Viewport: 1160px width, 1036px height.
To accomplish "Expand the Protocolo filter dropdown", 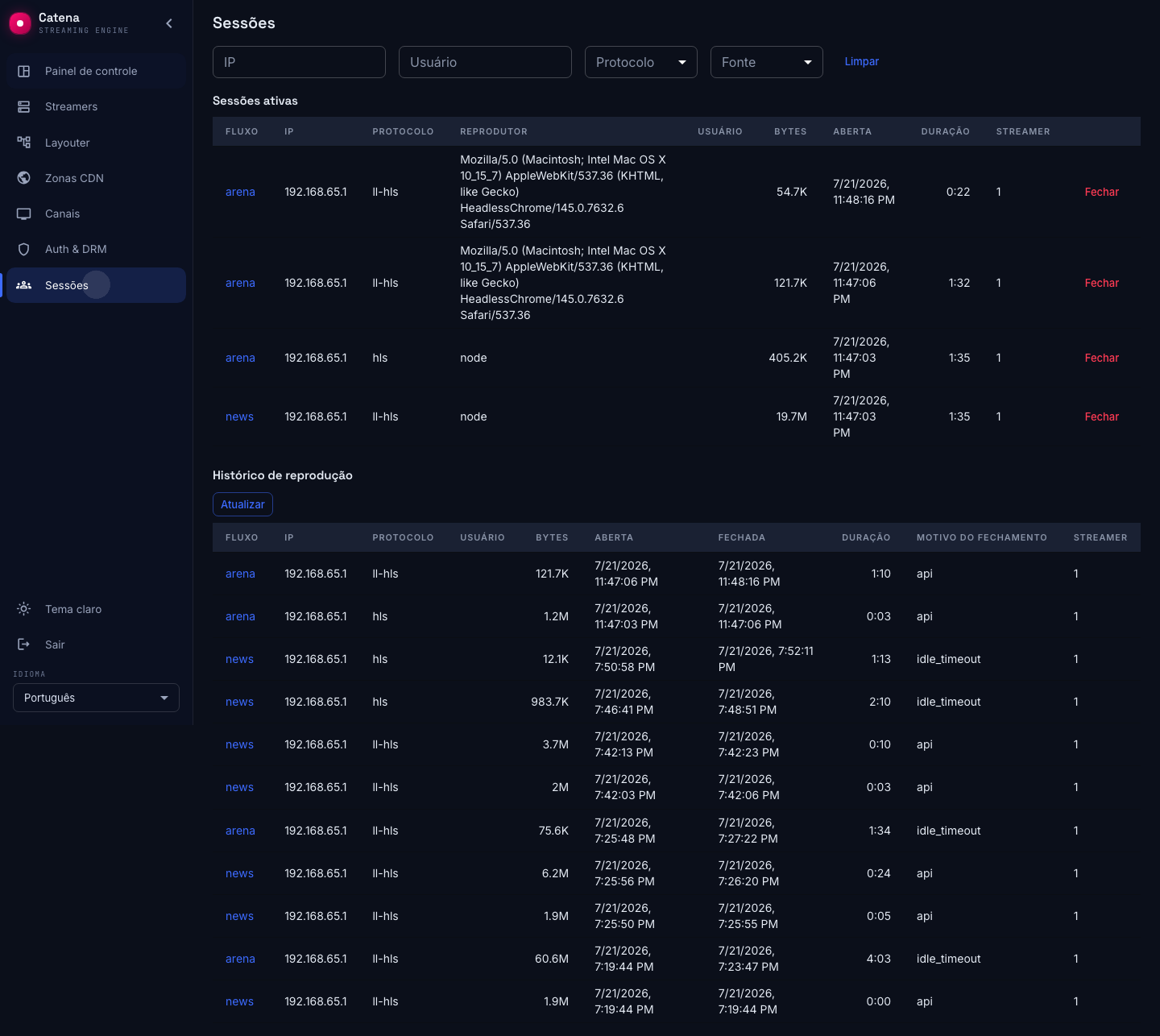I will pyautogui.click(x=641, y=62).
